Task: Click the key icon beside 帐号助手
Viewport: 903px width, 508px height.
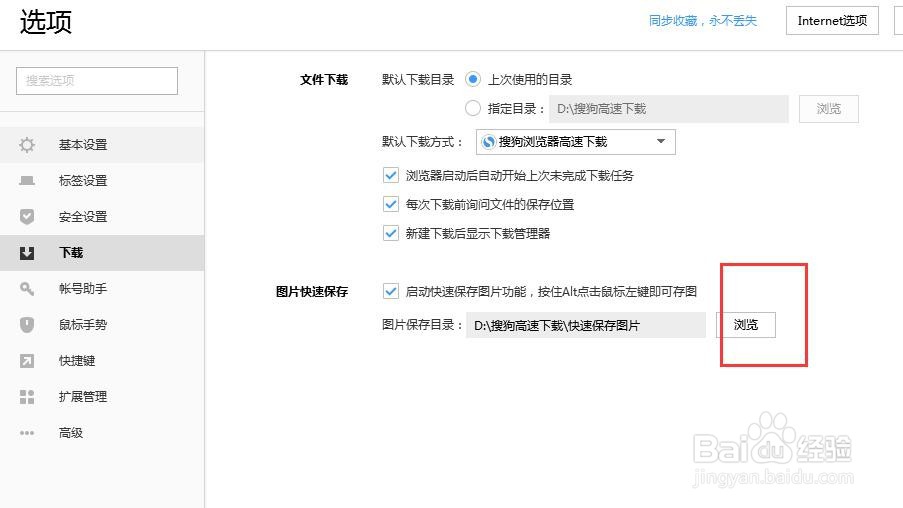Action: tap(27, 289)
